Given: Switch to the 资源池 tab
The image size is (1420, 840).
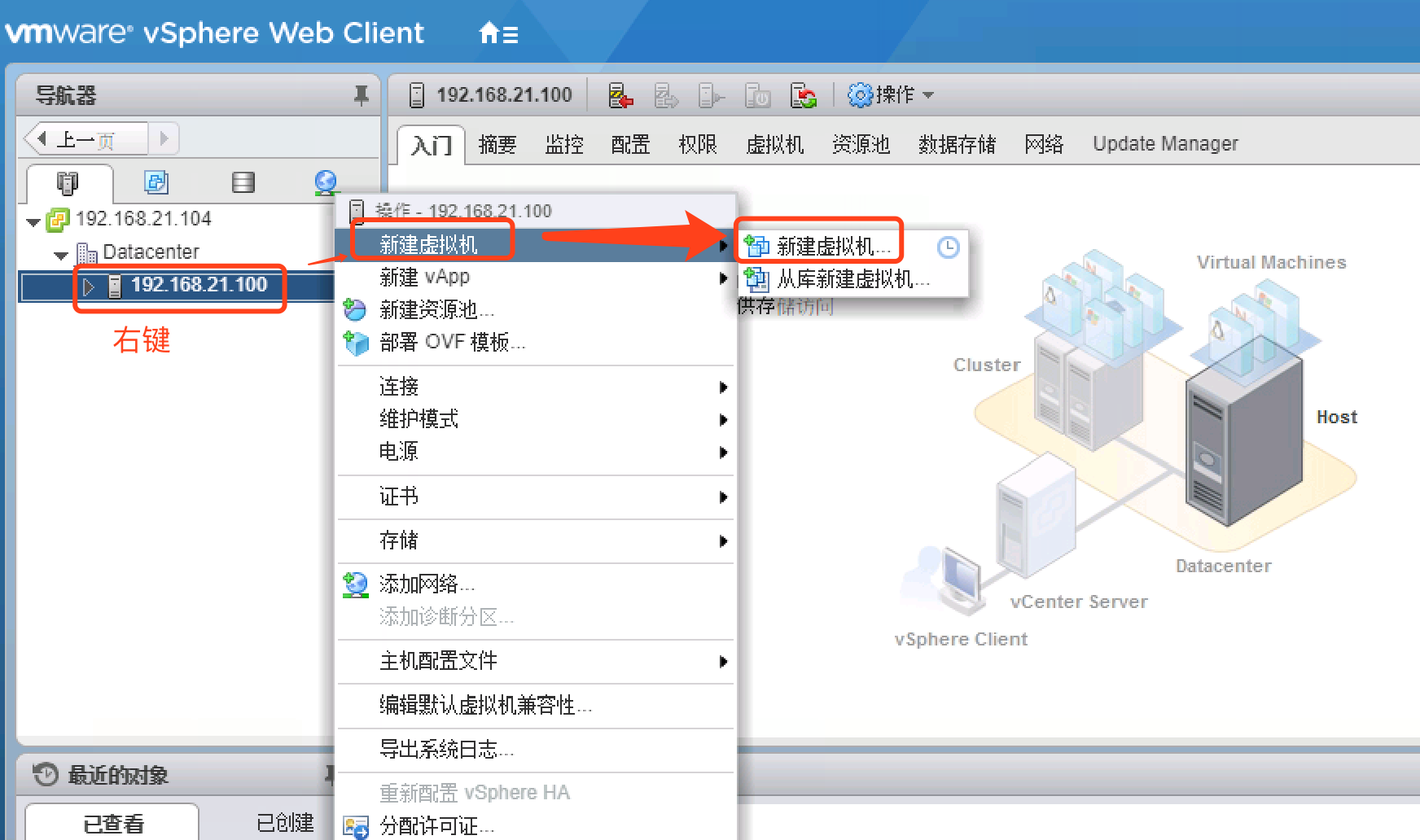Looking at the screenshot, I should 861,144.
